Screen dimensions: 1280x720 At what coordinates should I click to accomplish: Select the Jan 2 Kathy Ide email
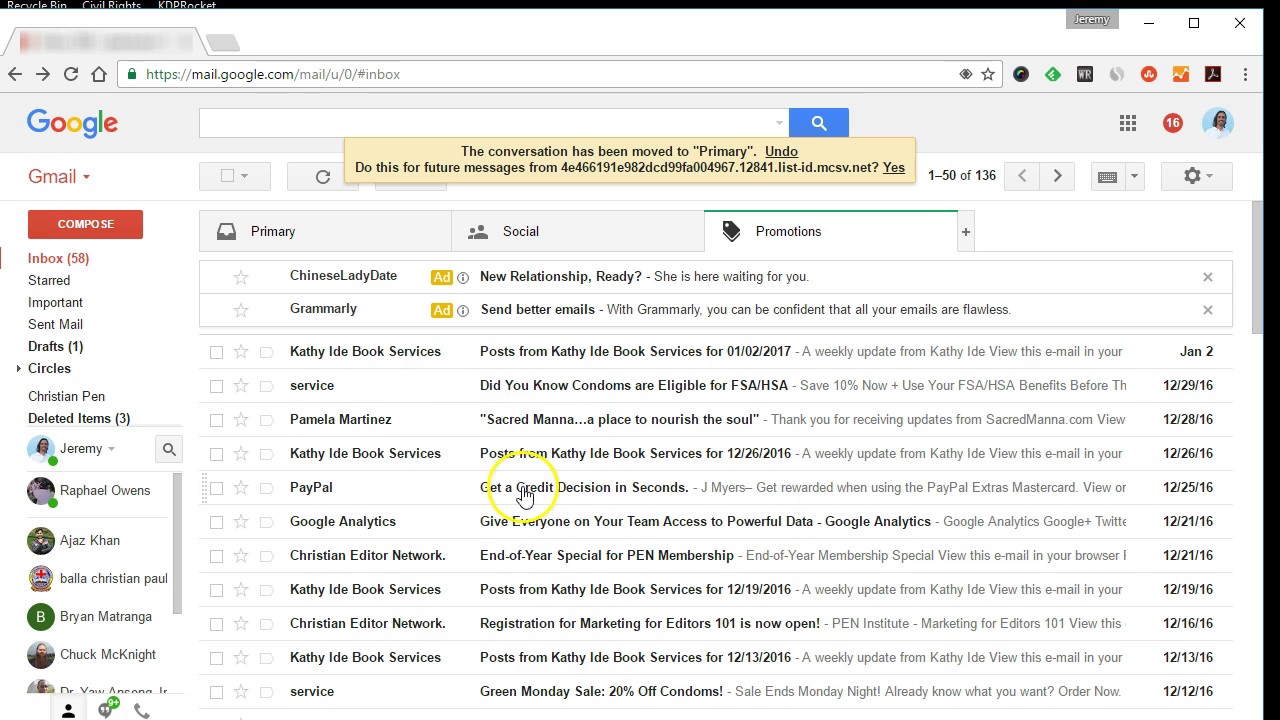point(216,352)
